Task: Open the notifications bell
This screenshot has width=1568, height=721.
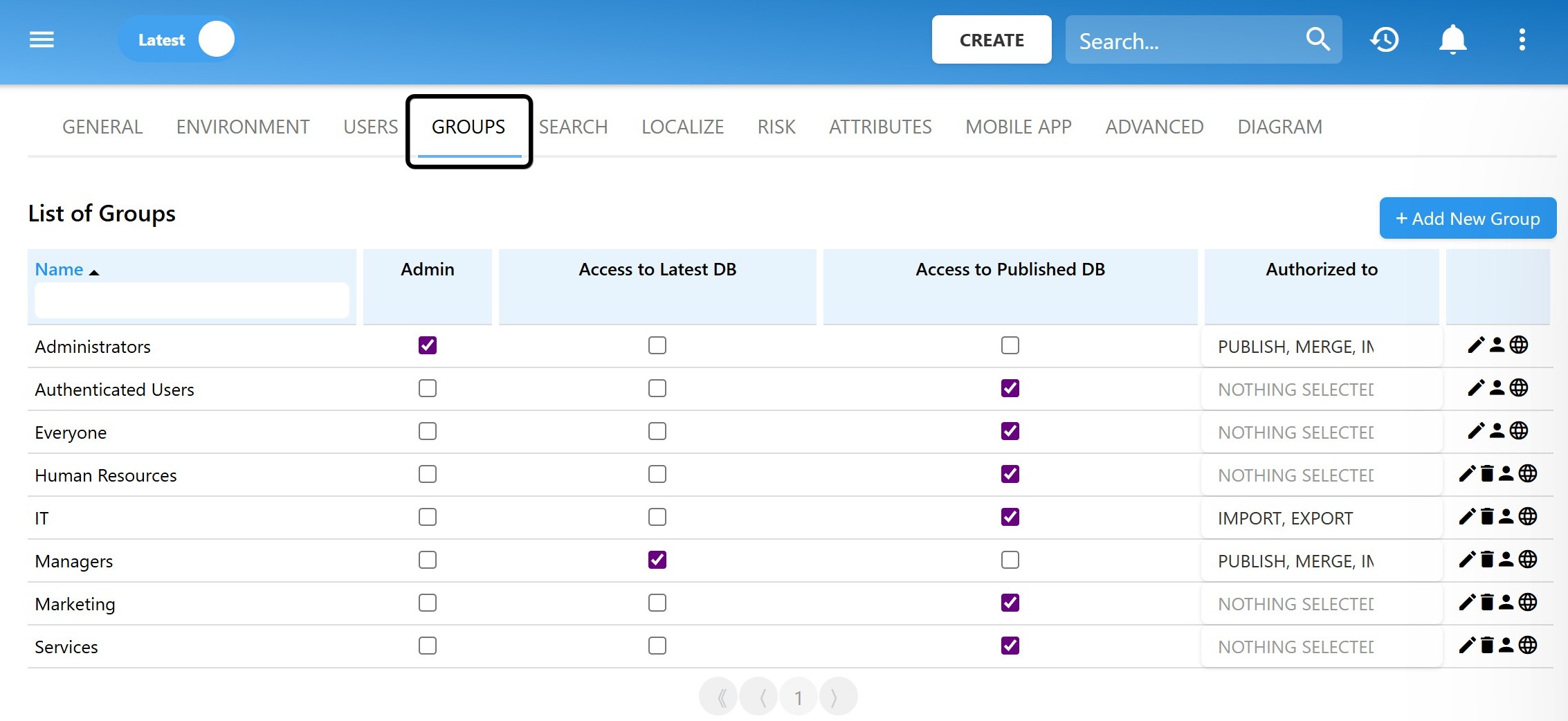Action: [1452, 39]
